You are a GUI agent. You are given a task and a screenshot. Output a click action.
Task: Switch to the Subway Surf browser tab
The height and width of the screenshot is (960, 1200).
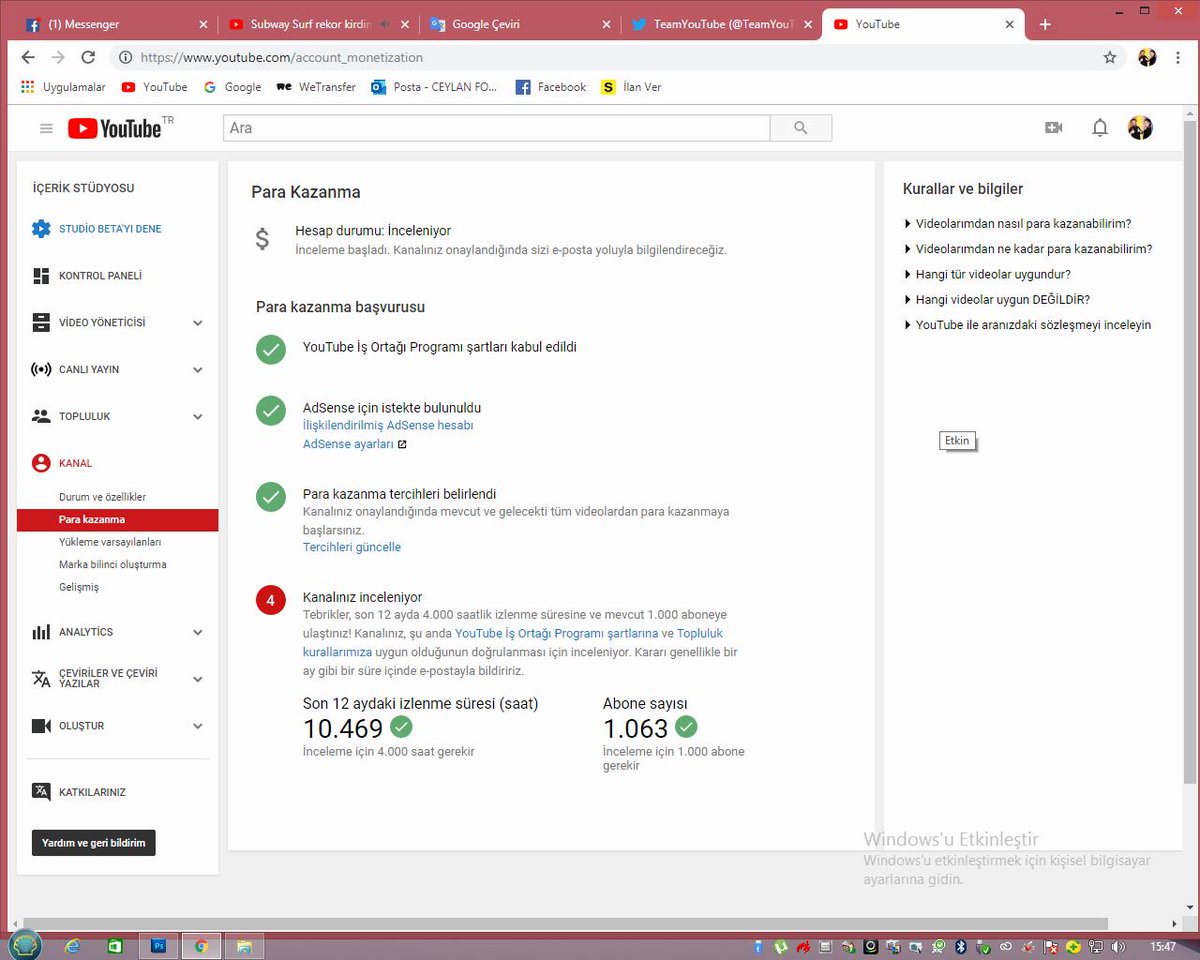[x=319, y=24]
